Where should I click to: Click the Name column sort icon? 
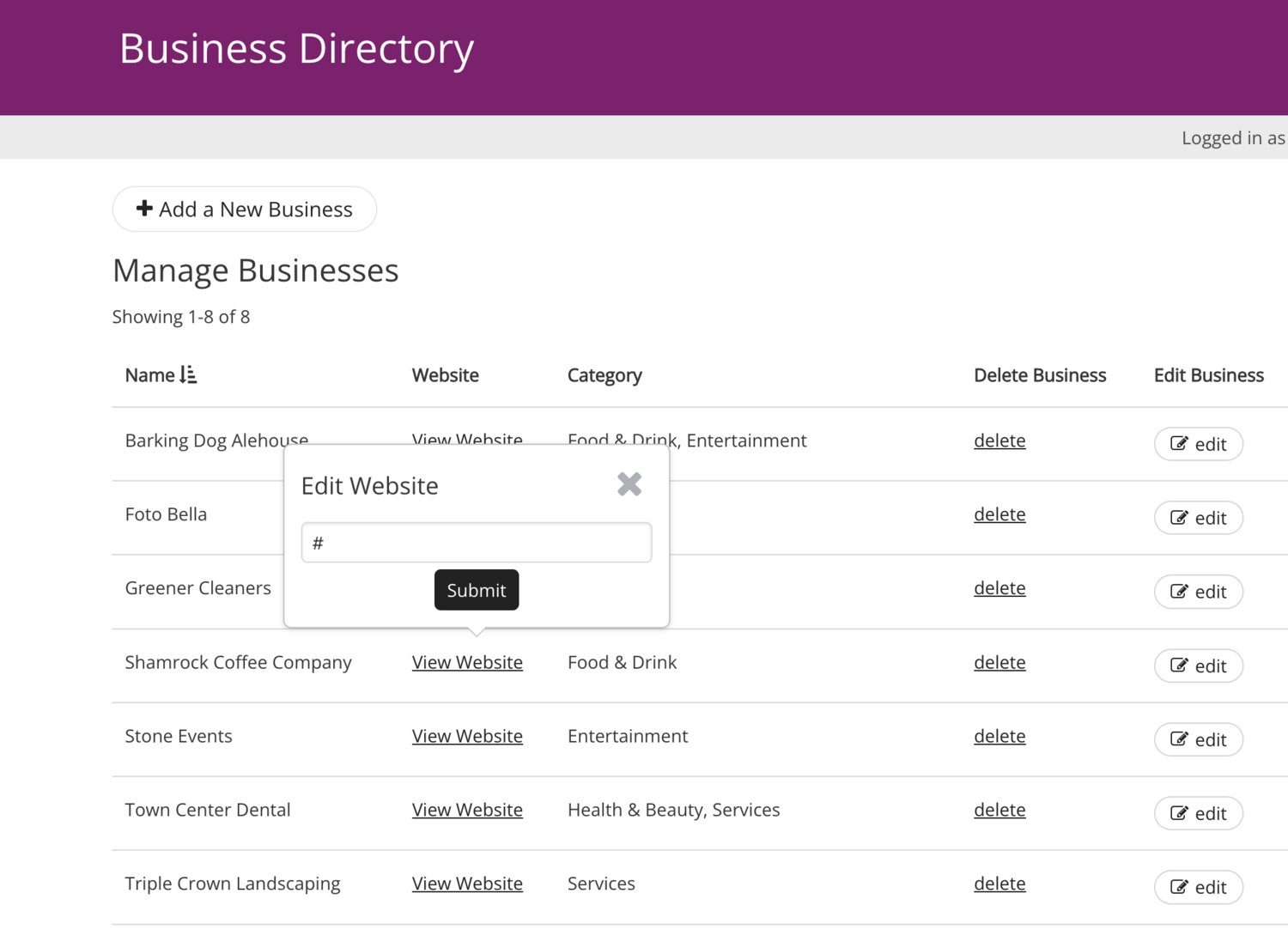tap(188, 375)
